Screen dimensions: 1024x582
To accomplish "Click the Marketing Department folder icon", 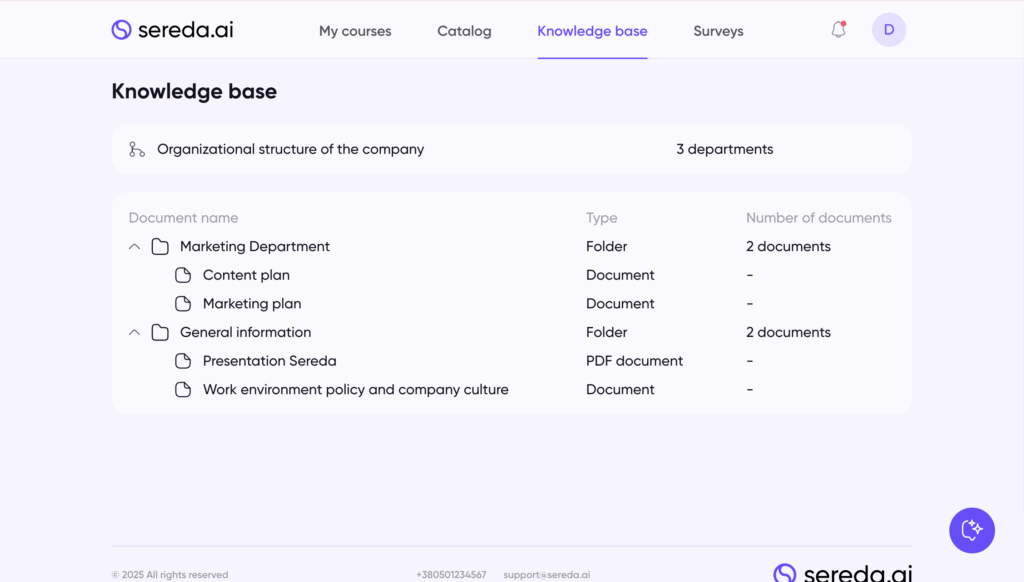I will (x=160, y=247).
